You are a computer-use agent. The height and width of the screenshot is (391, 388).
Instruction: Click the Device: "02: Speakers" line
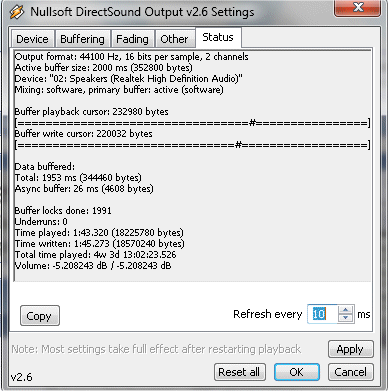[129, 79]
